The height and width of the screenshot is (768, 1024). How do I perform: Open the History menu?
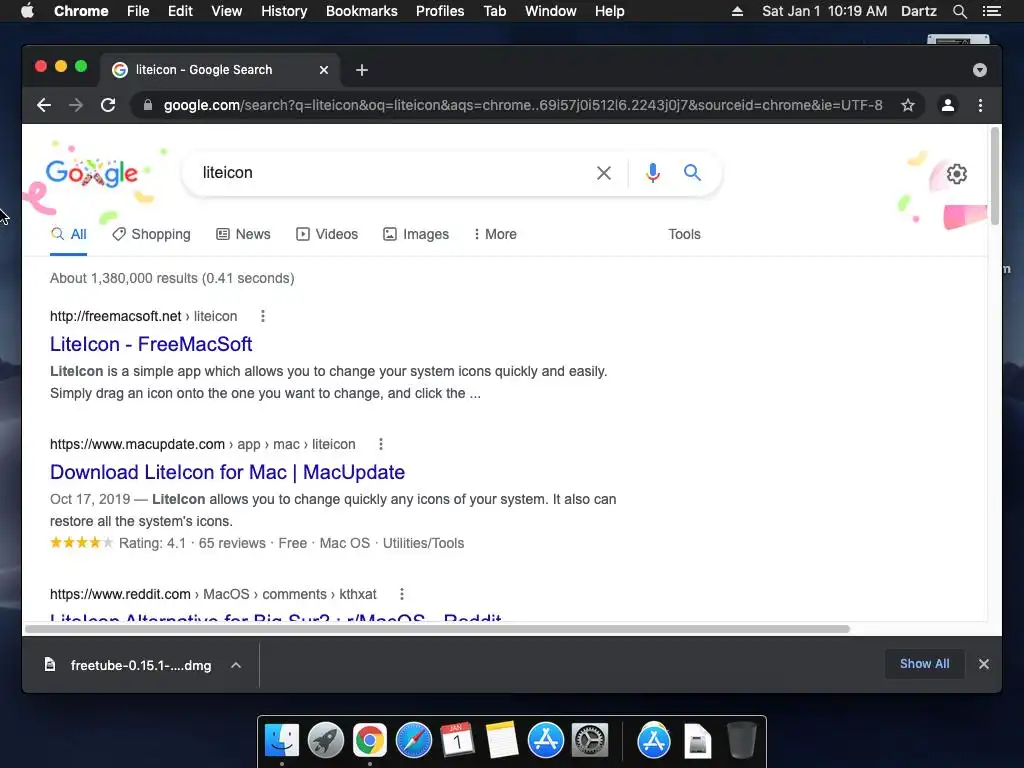coord(284,11)
